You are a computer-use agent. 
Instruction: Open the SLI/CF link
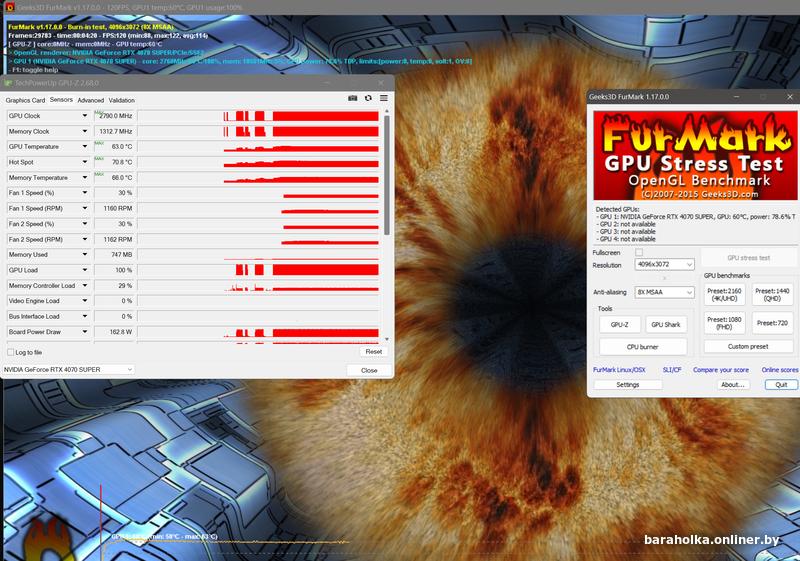click(x=672, y=370)
